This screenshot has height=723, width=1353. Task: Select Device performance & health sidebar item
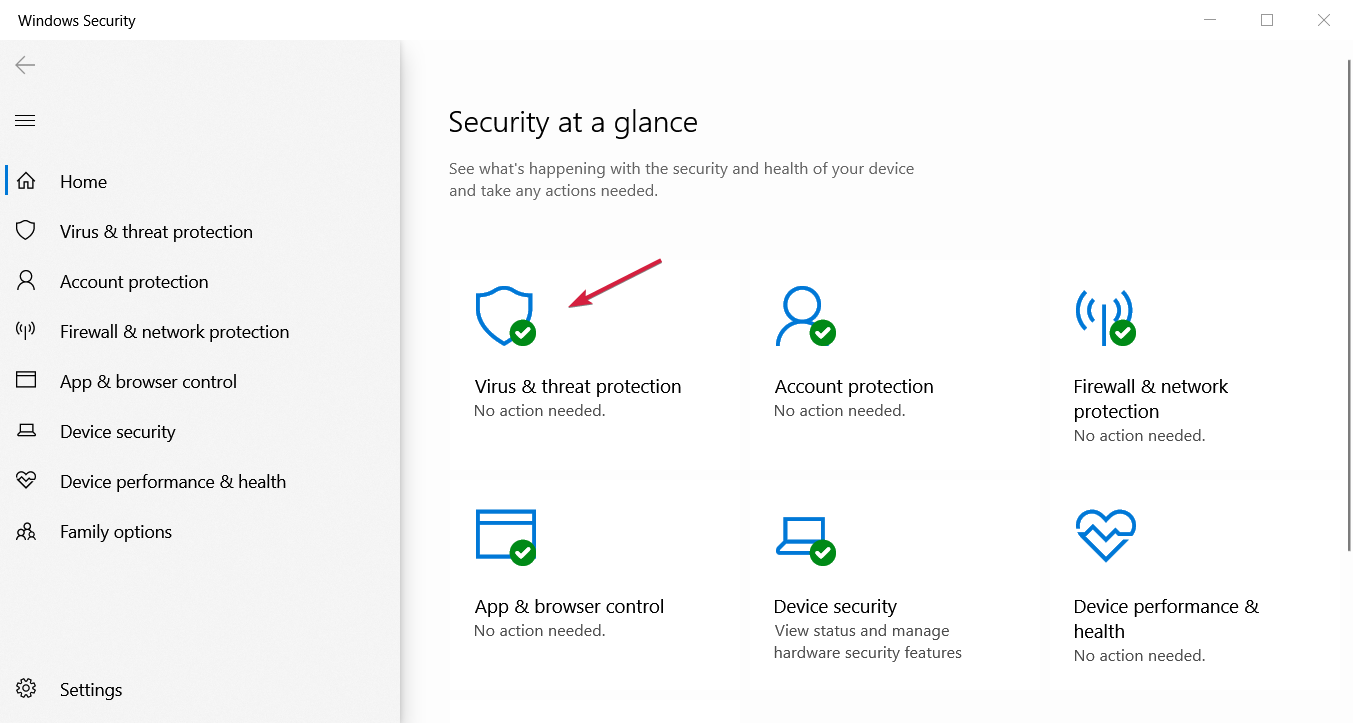(172, 482)
